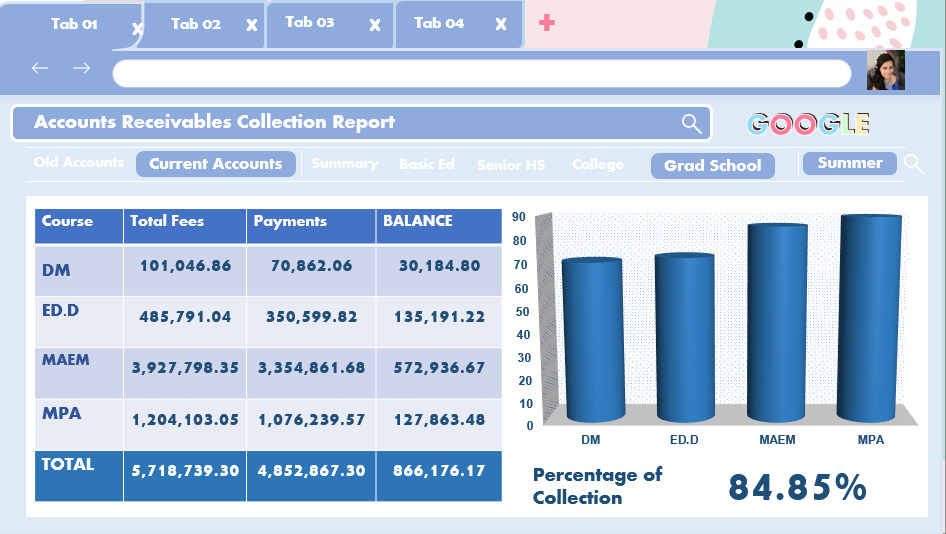Click payments value 1,076,239.57
The height and width of the screenshot is (534, 946).
311,419
